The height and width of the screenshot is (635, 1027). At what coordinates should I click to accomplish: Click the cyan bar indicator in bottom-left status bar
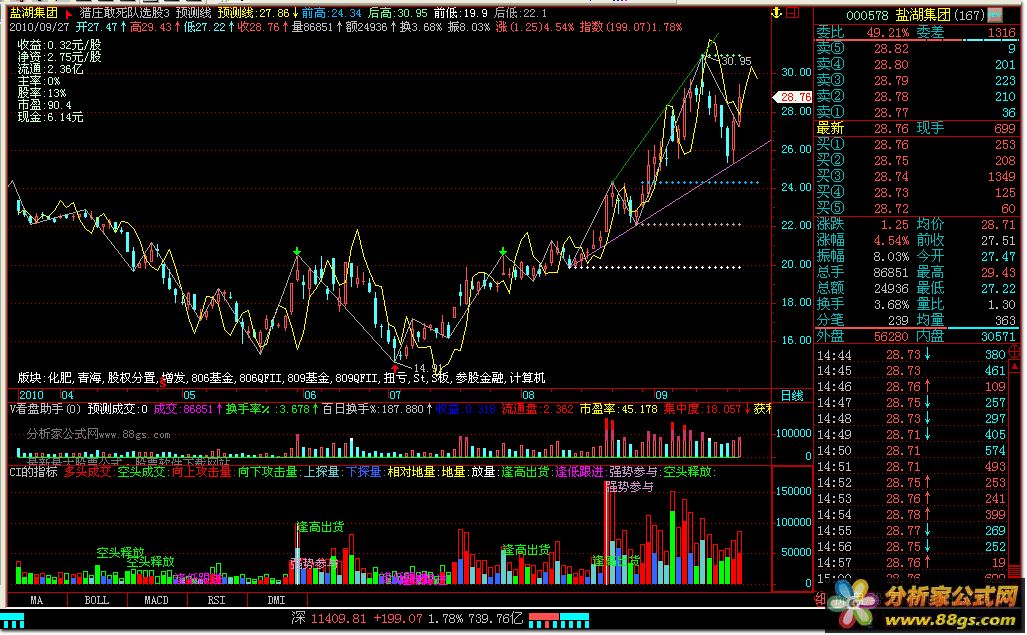pos(12,620)
